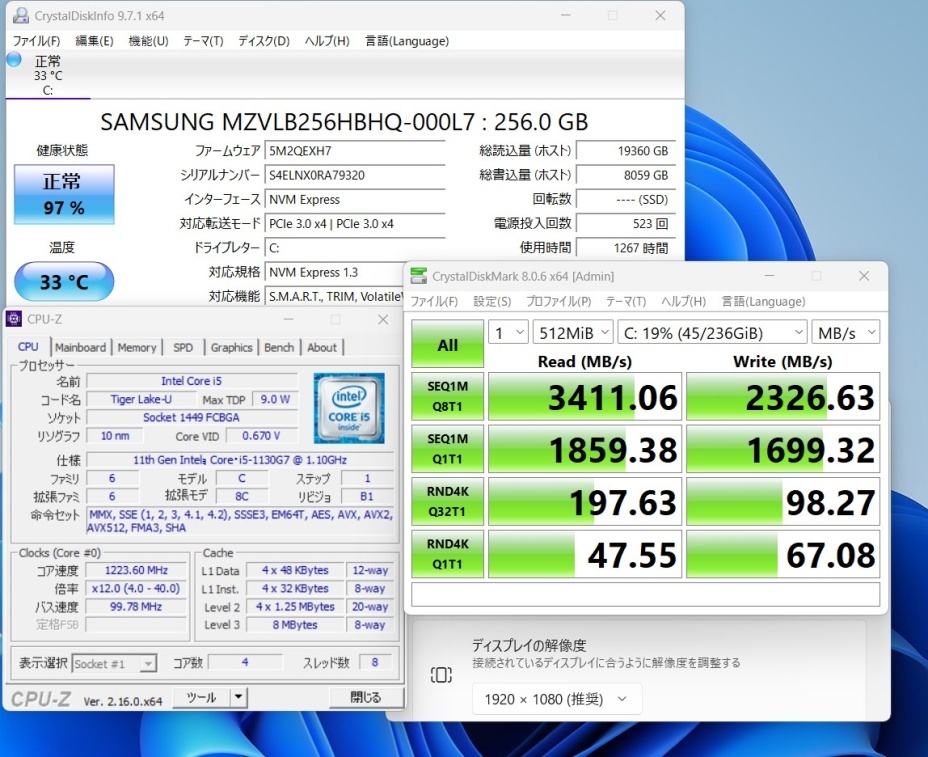This screenshot has width=928, height=757.
Task: Click the 33 °C temperature indicator
Action: [x=64, y=281]
